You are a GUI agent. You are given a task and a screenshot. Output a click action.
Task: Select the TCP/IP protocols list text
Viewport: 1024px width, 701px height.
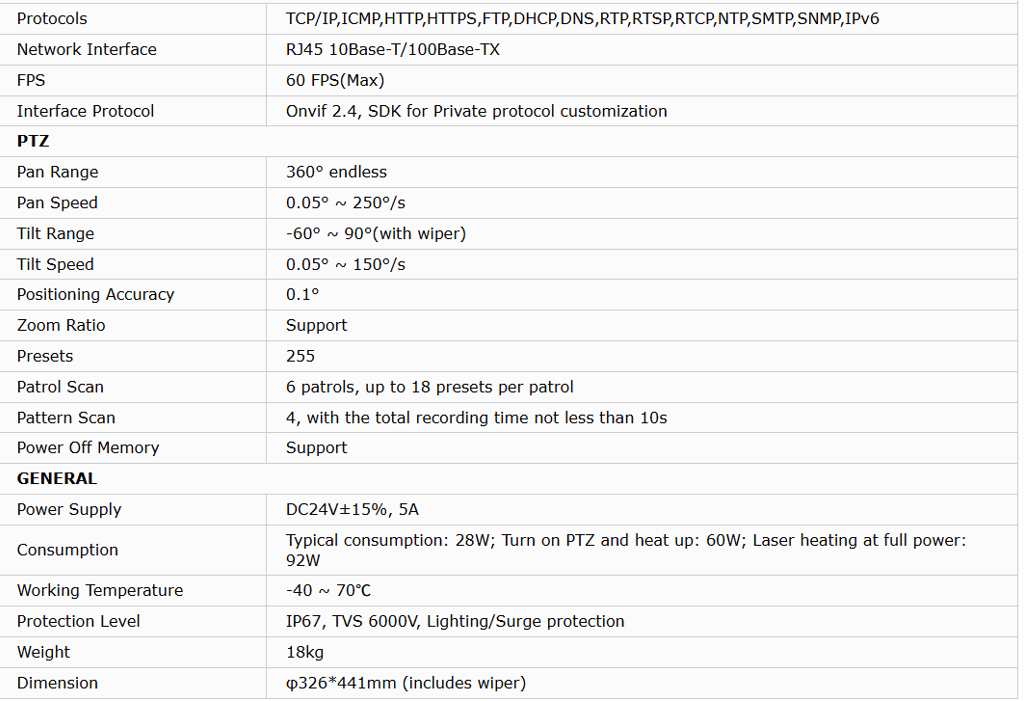pyautogui.click(x=582, y=18)
